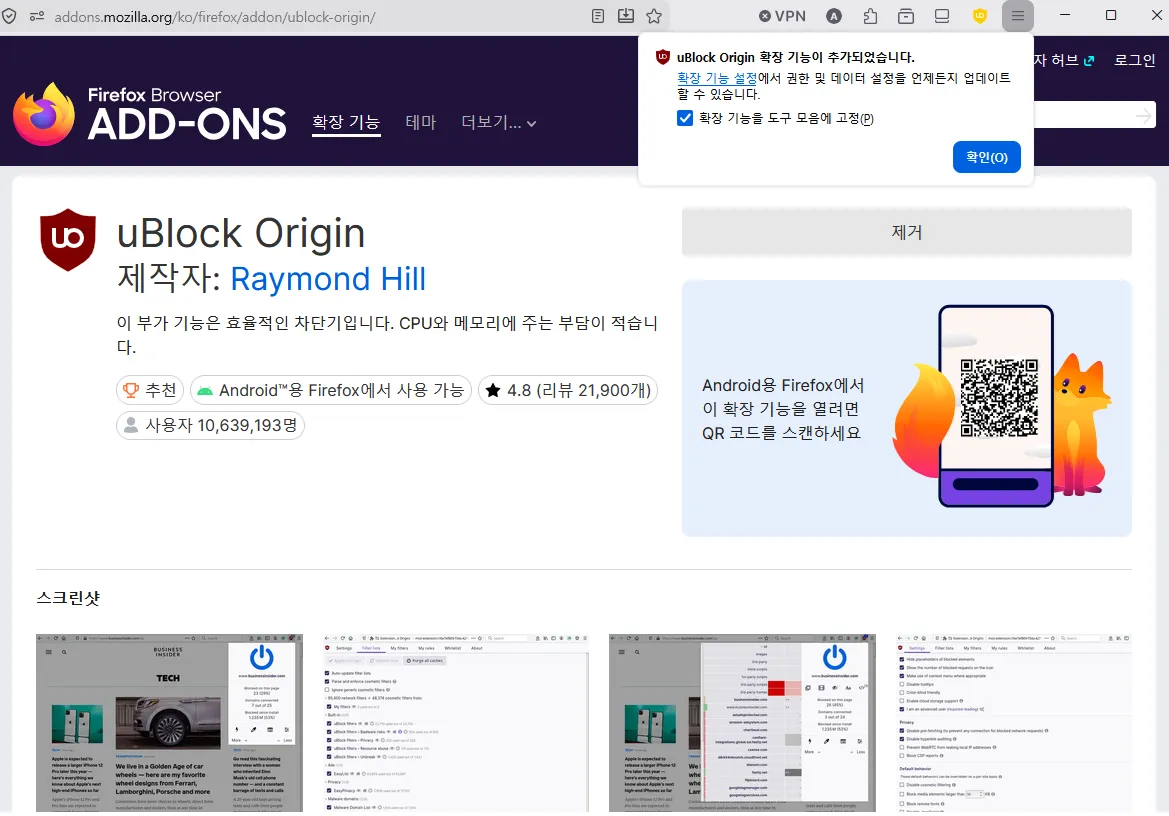This screenshot has width=1169, height=816.
Task: Expand the 더보기... dropdown menu
Action: [498, 122]
